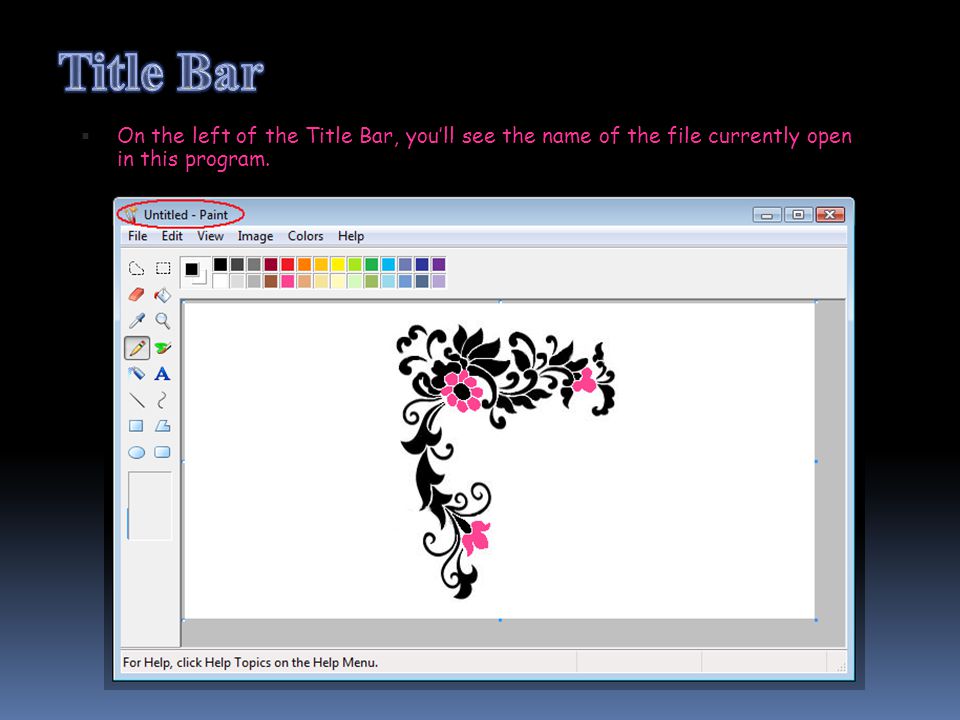The image size is (960, 720).
Task: Select the Text tool (letter A)
Action: coord(163,373)
